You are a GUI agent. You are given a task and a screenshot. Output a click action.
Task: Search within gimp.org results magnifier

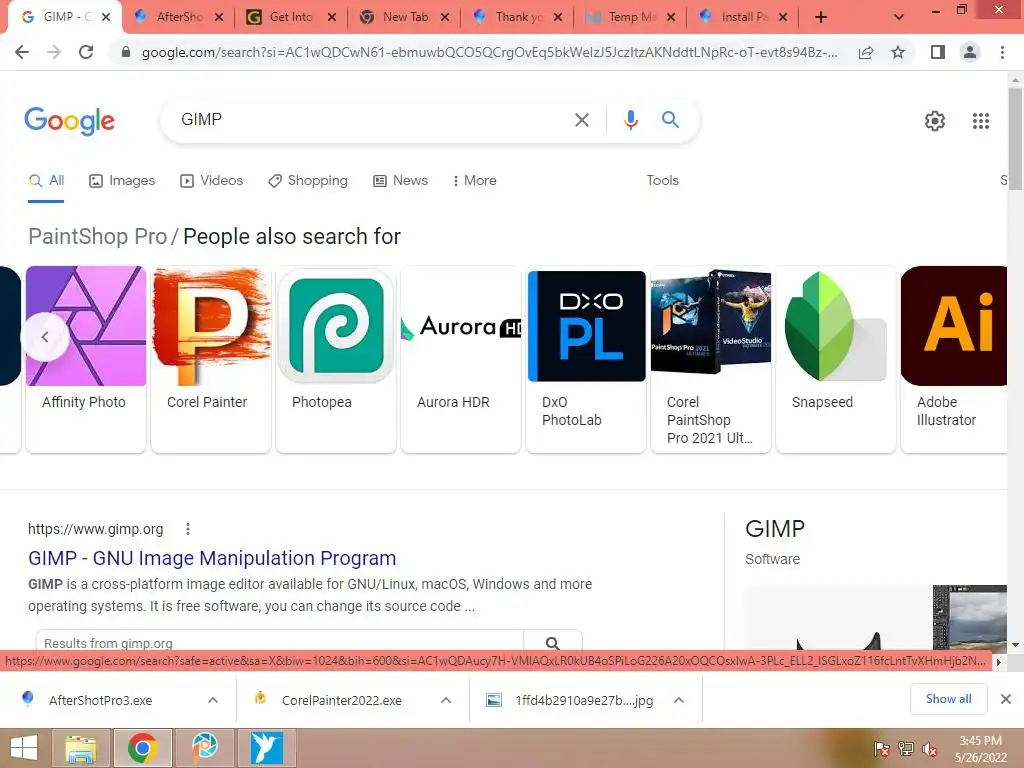(552, 643)
